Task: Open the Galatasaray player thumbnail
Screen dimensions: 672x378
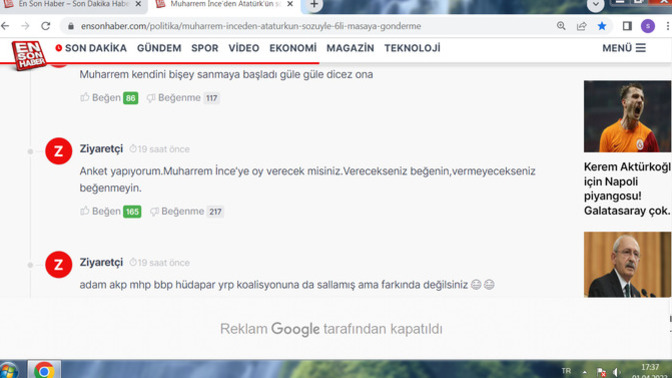Action: [x=627, y=116]
